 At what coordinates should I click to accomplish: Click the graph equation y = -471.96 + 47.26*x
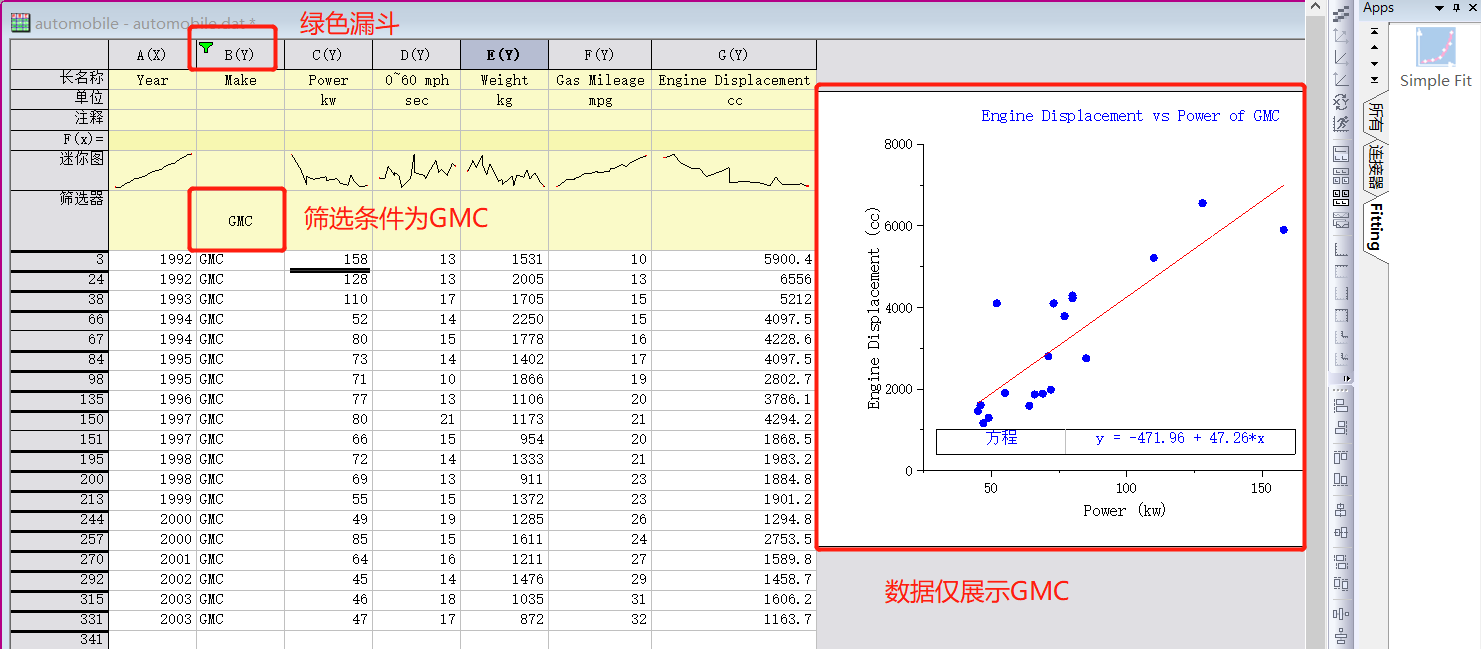pos(1180,438)
